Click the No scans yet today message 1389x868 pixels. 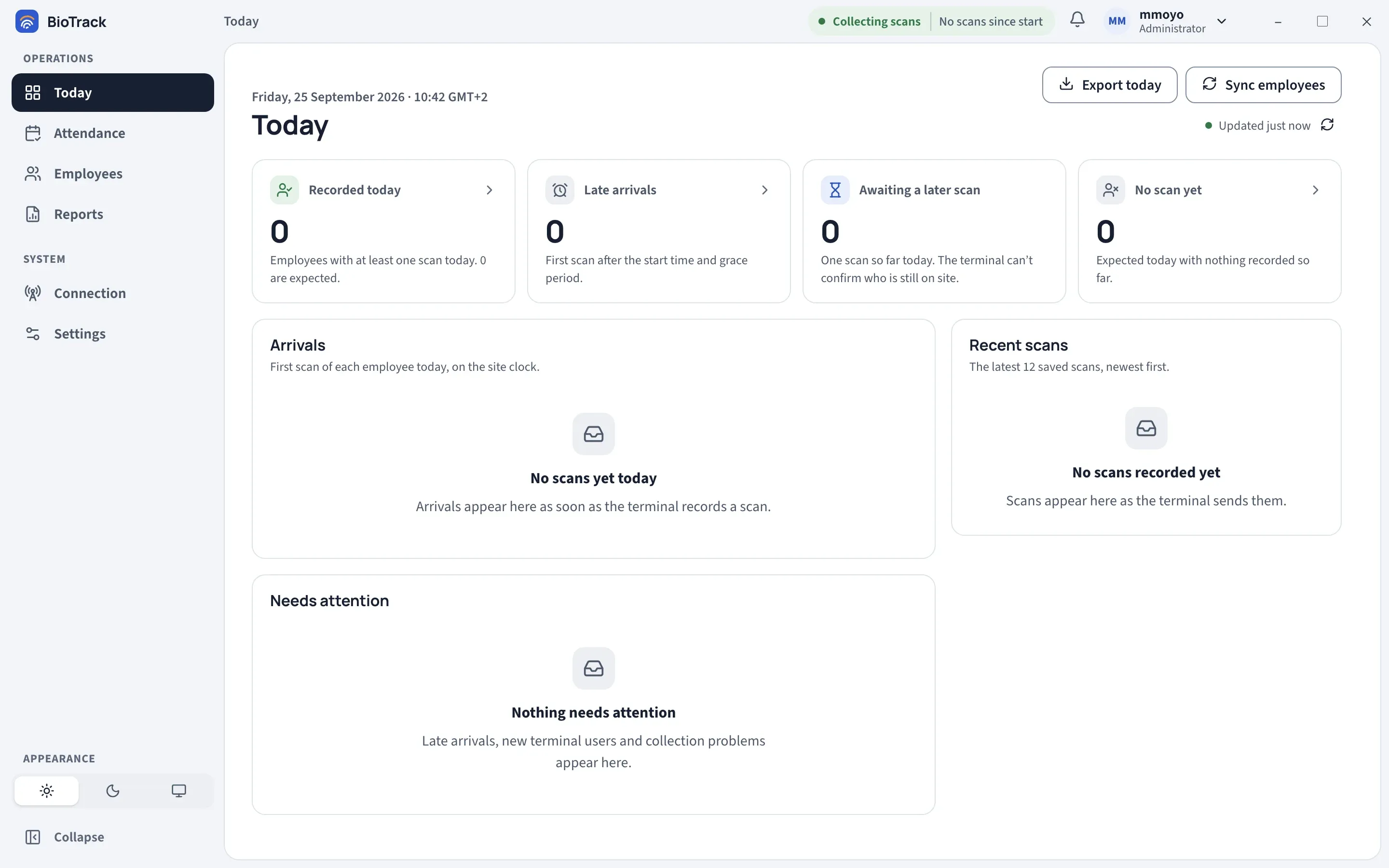594,478
